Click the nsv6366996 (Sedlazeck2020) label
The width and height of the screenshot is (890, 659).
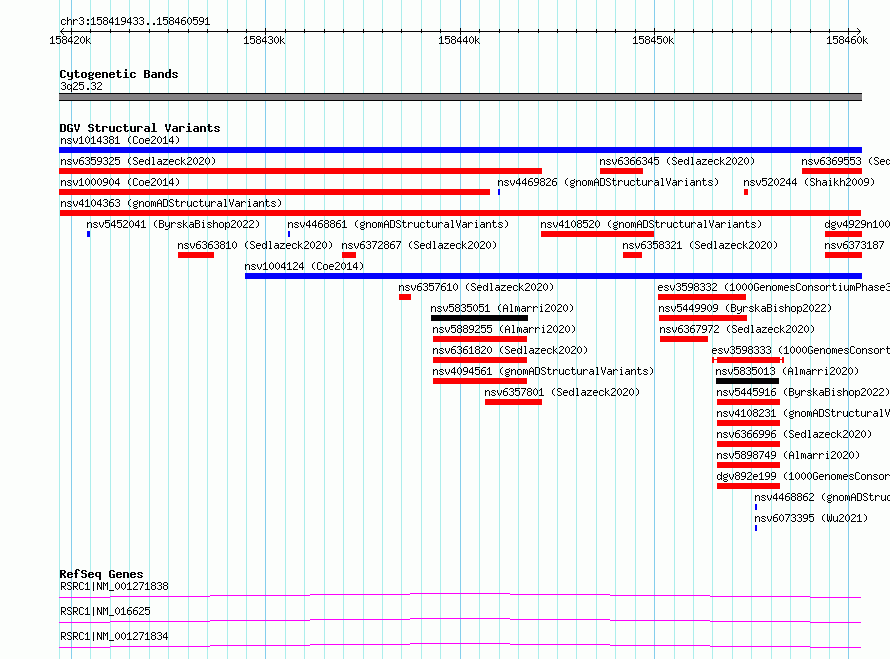click(x=794, y=434)
